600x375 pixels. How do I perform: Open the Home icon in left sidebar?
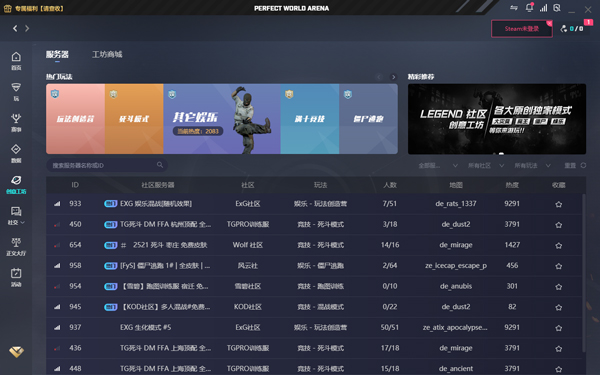(16, 57)
